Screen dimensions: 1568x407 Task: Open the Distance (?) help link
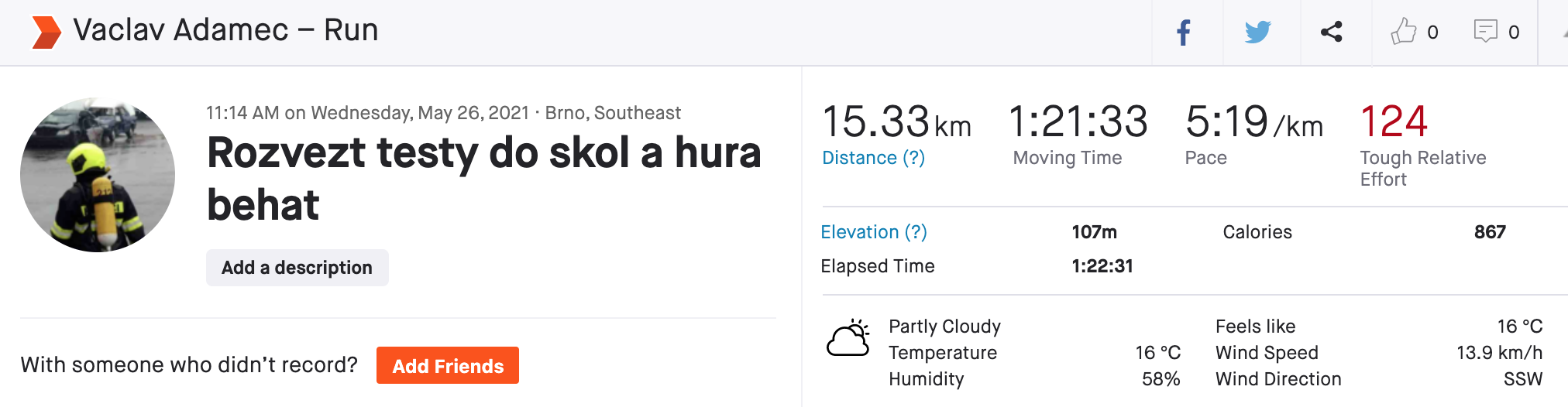pyautogui.click(x=873, y=158)
